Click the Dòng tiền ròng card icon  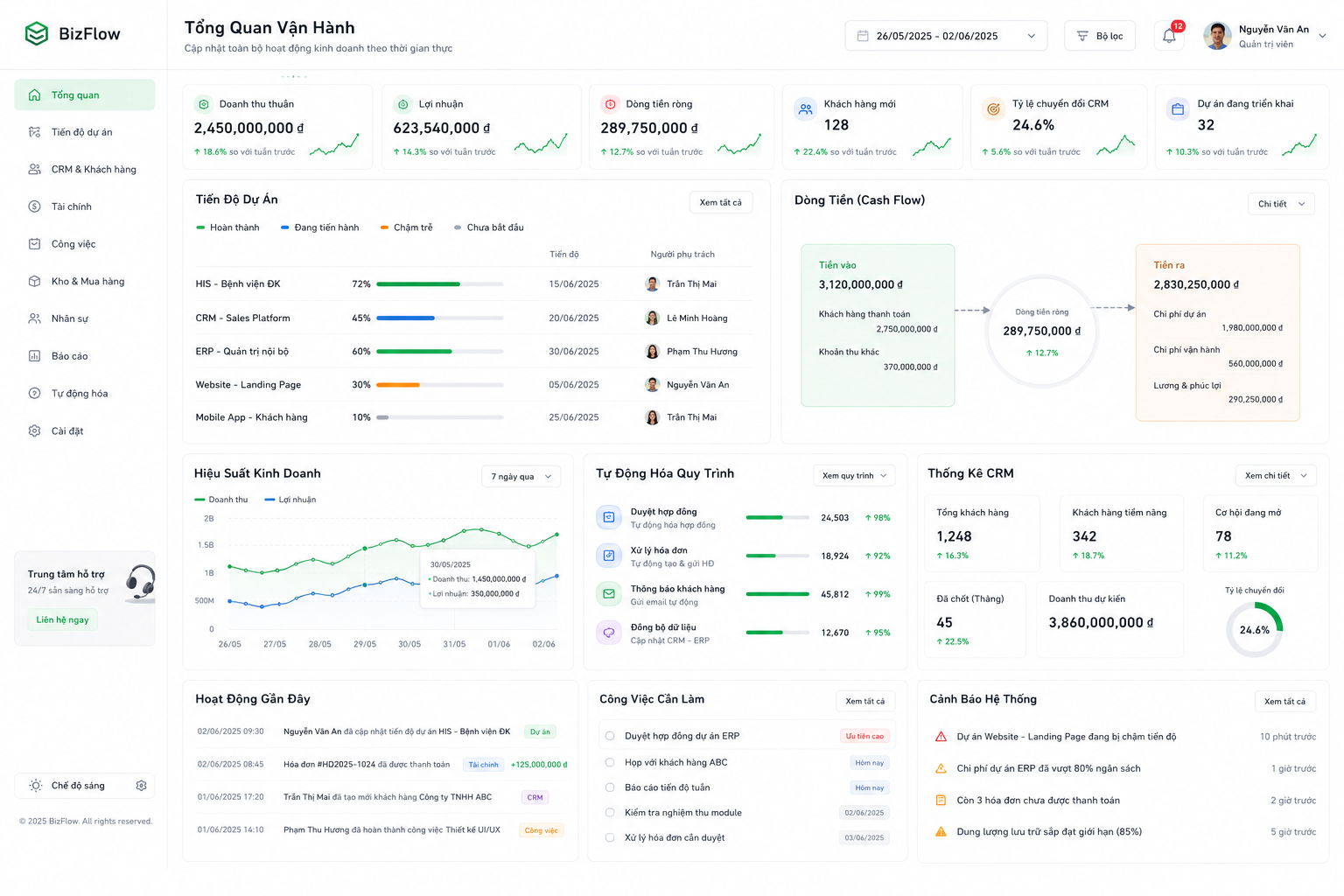click(x=610, y=104)
